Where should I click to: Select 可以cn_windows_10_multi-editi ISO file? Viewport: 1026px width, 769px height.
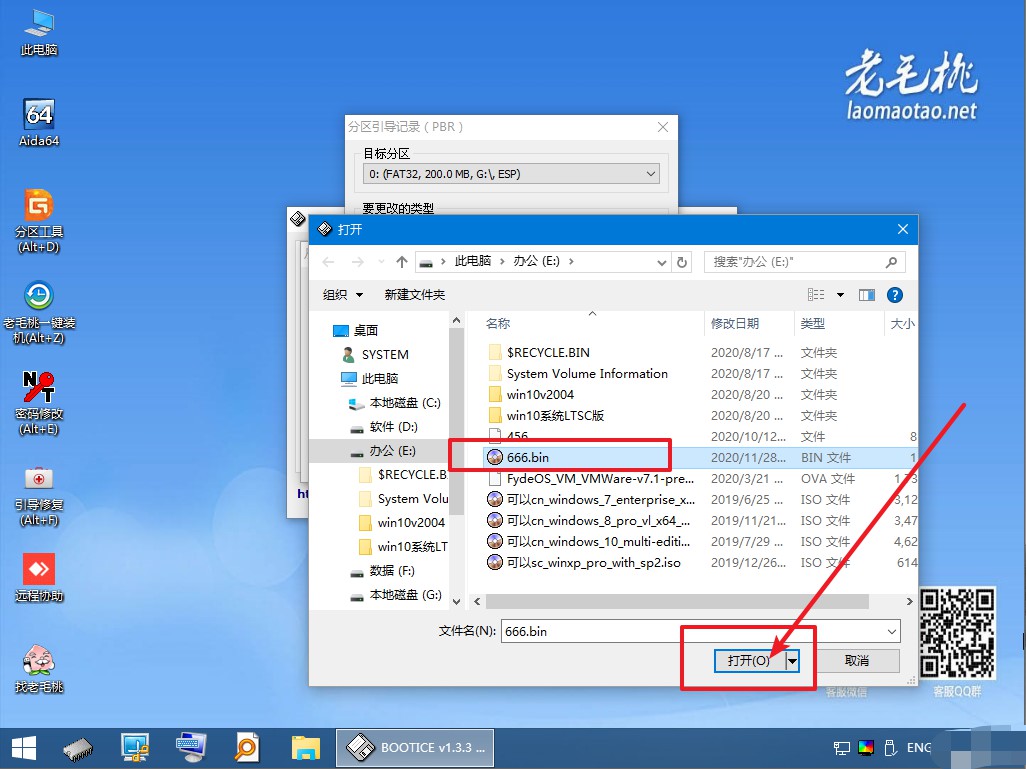pyautogui.click(x=598, y=541)
